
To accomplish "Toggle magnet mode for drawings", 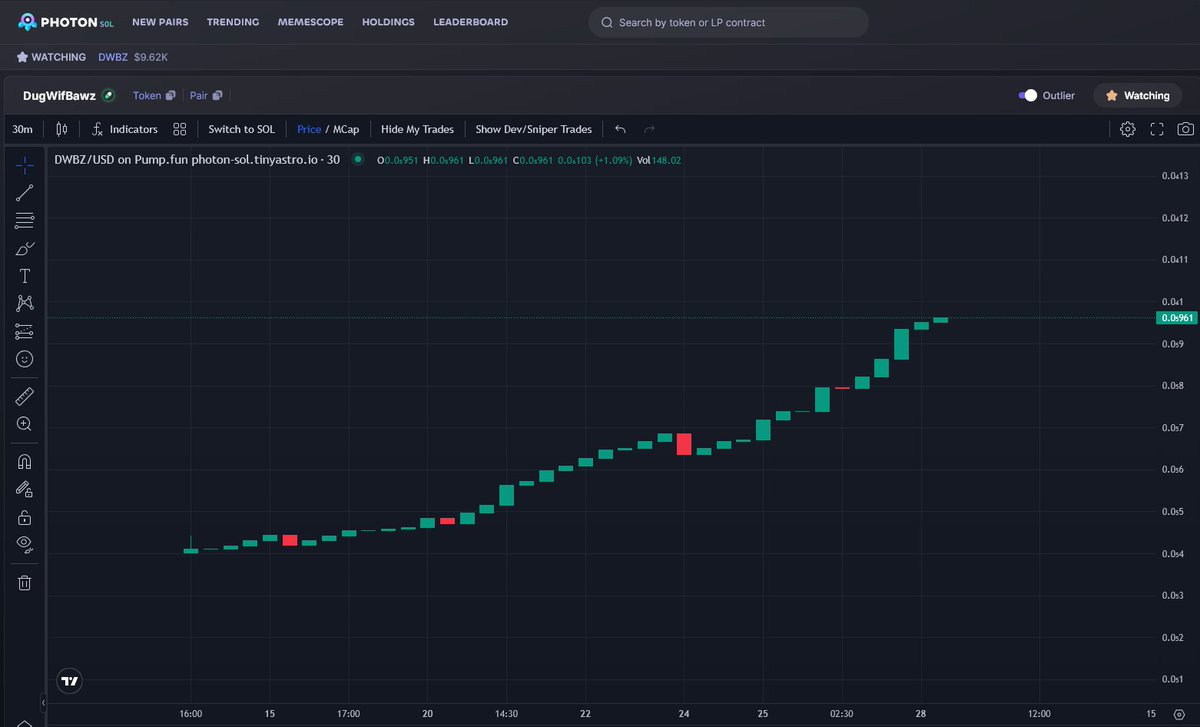I will click(x=25, y=462).
